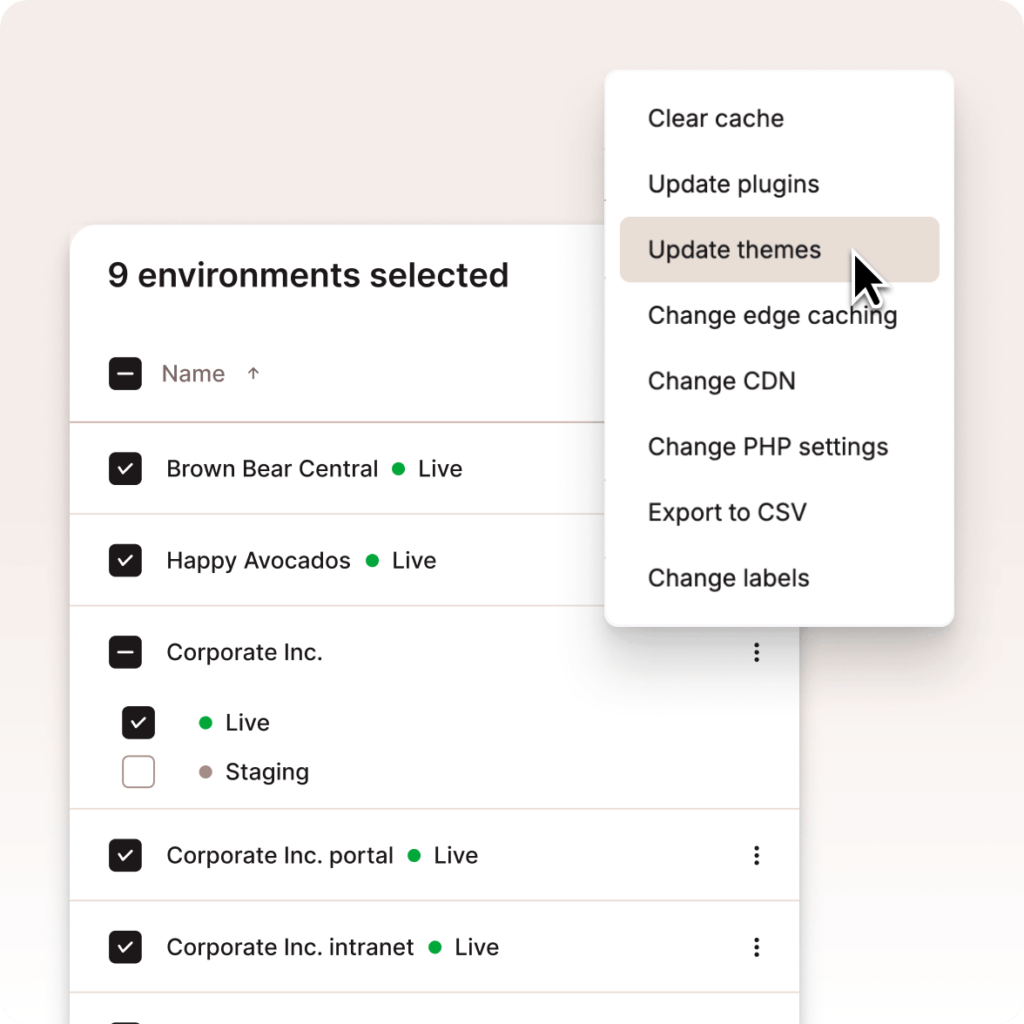Open kebab menu for Corporate Inc. intranet
The image size is (1024, 1024).
[756, 947]
